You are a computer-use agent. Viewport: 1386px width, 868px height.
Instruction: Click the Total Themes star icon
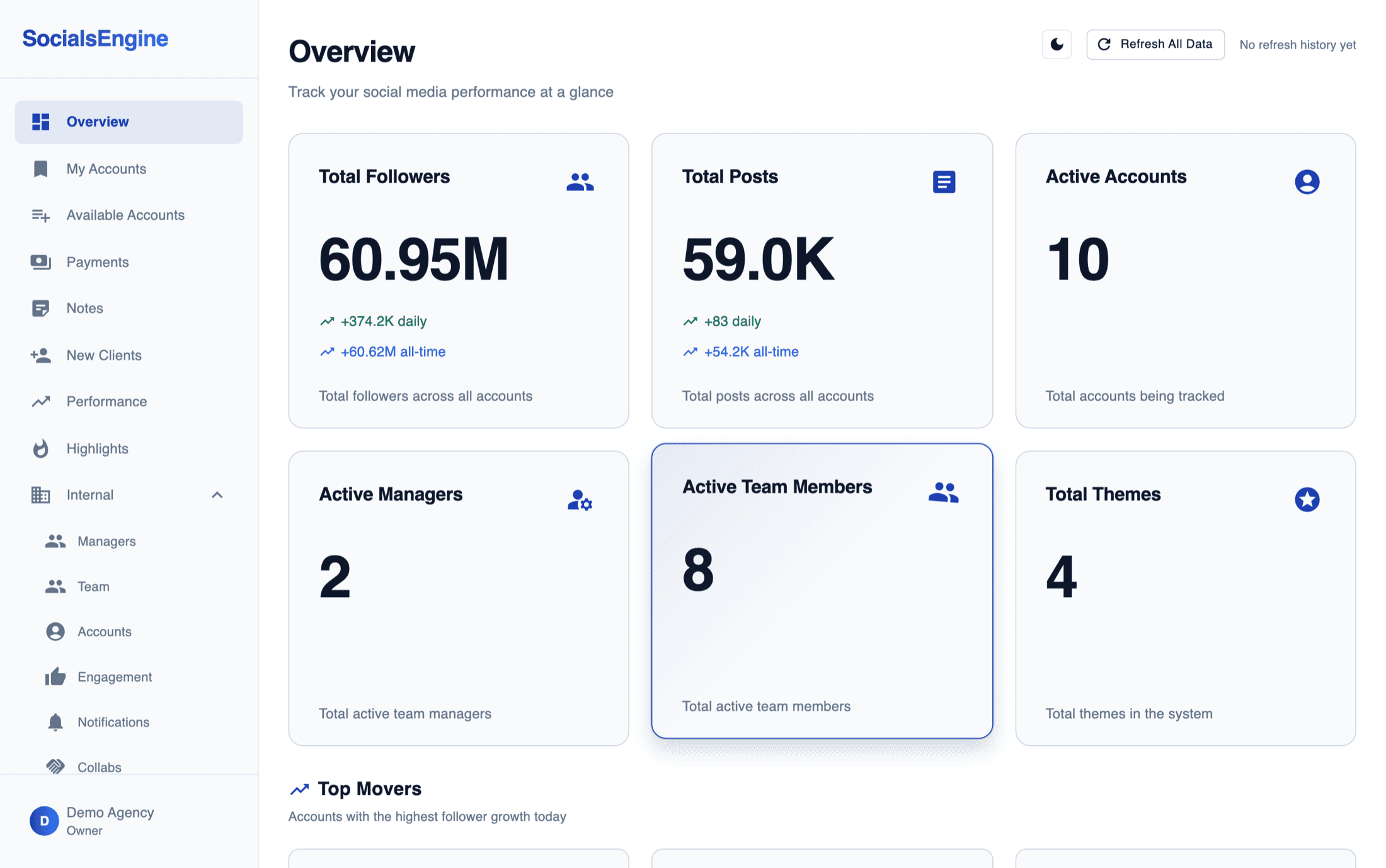(x=1307, y=500)
